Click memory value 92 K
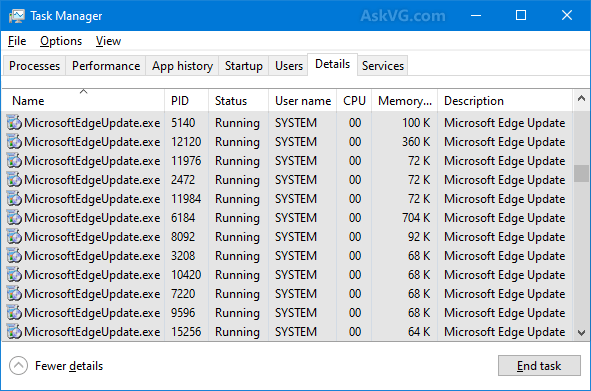Screen dimensions: 591x391 click(x=419, y=237)
